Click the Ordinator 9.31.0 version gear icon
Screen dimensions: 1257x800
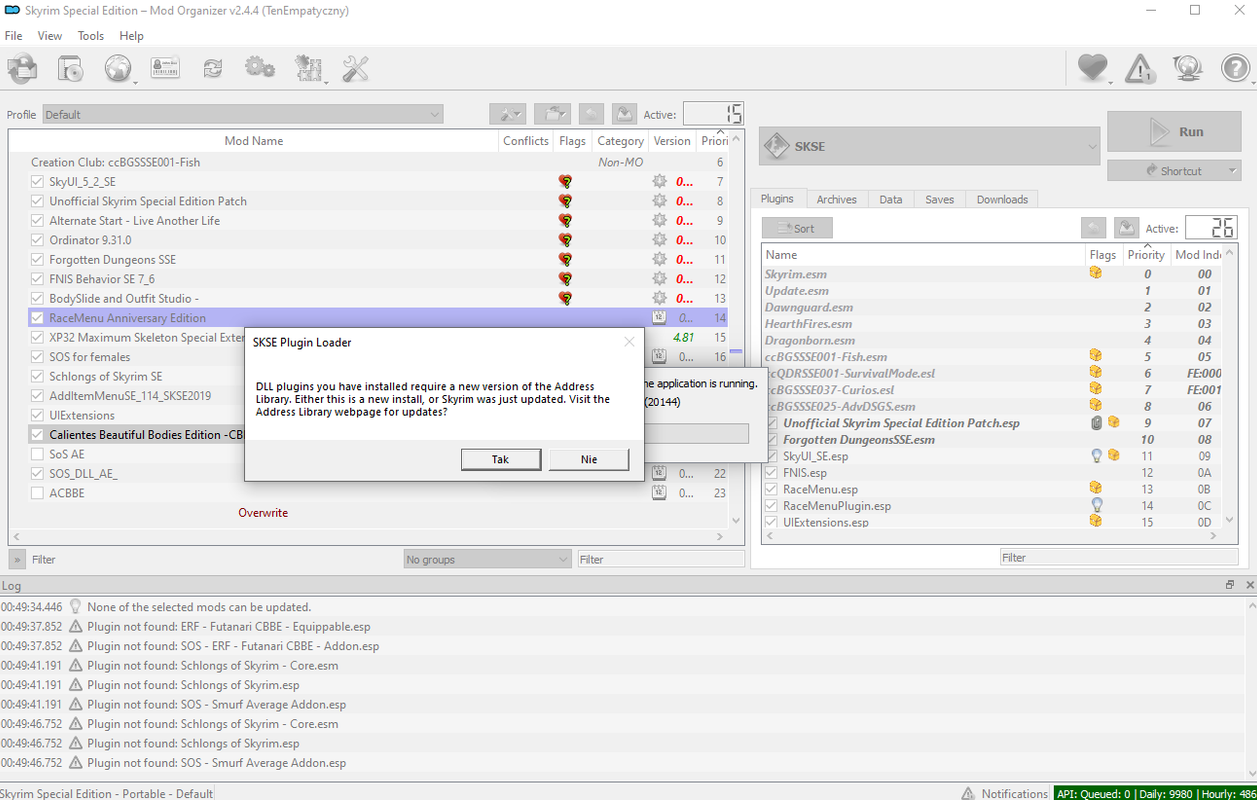(659, 240)
